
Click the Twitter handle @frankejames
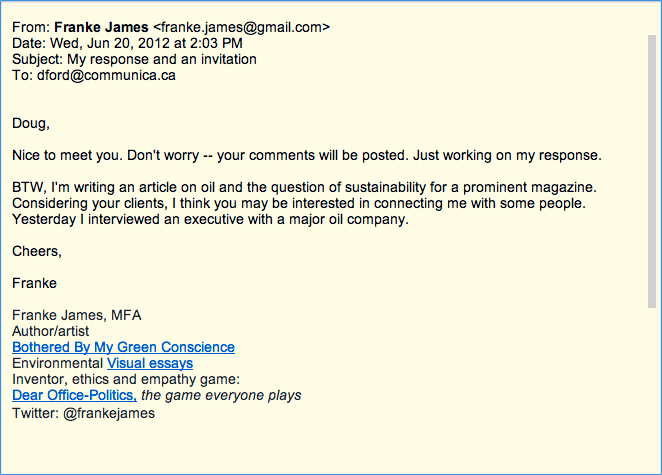pyautogui.click(x=109, y=413)
